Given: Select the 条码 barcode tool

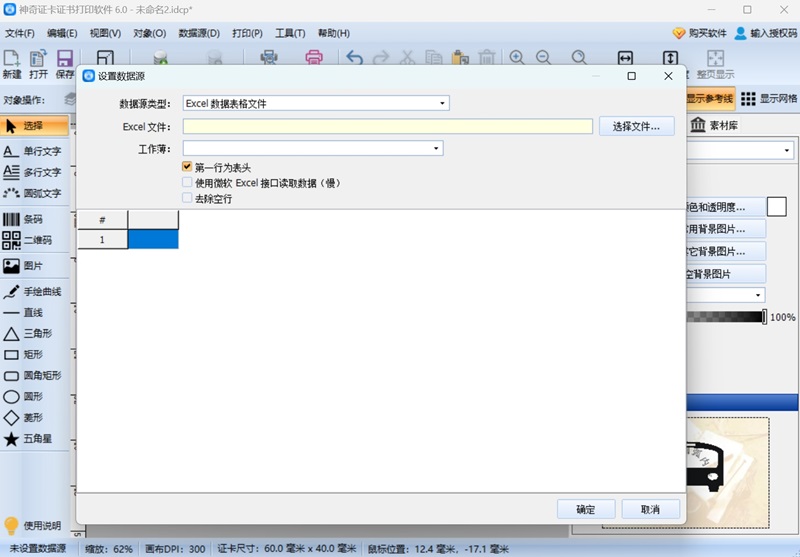Looking at the screenshot, I should pos(24,219).
